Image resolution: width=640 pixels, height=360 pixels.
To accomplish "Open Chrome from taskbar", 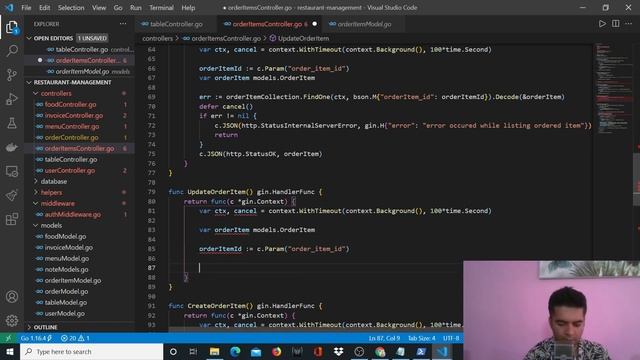I will [x=380, y=351].
